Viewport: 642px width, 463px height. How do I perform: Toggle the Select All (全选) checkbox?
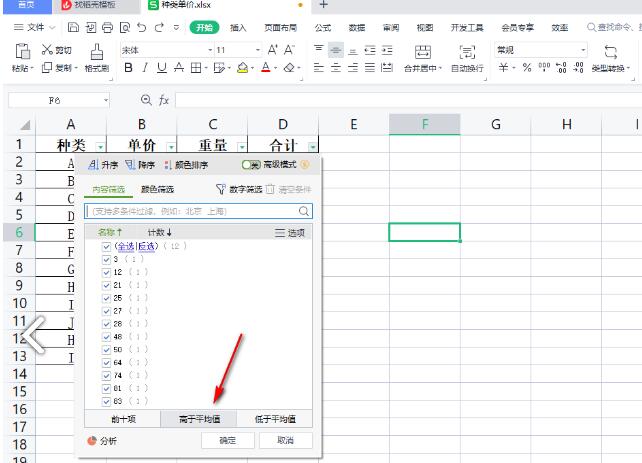point(106,246)
